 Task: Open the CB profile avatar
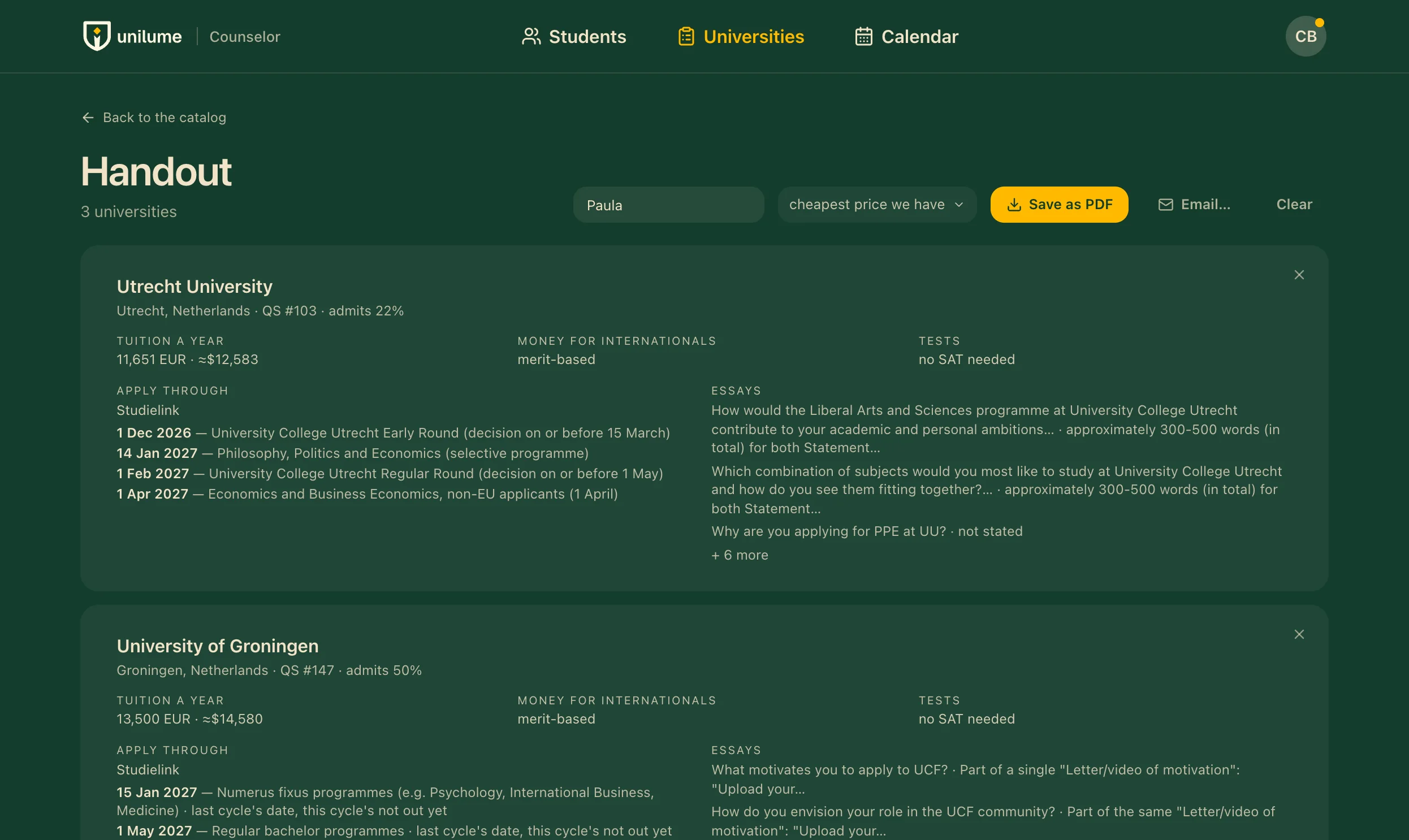[x=1306, y=36]
